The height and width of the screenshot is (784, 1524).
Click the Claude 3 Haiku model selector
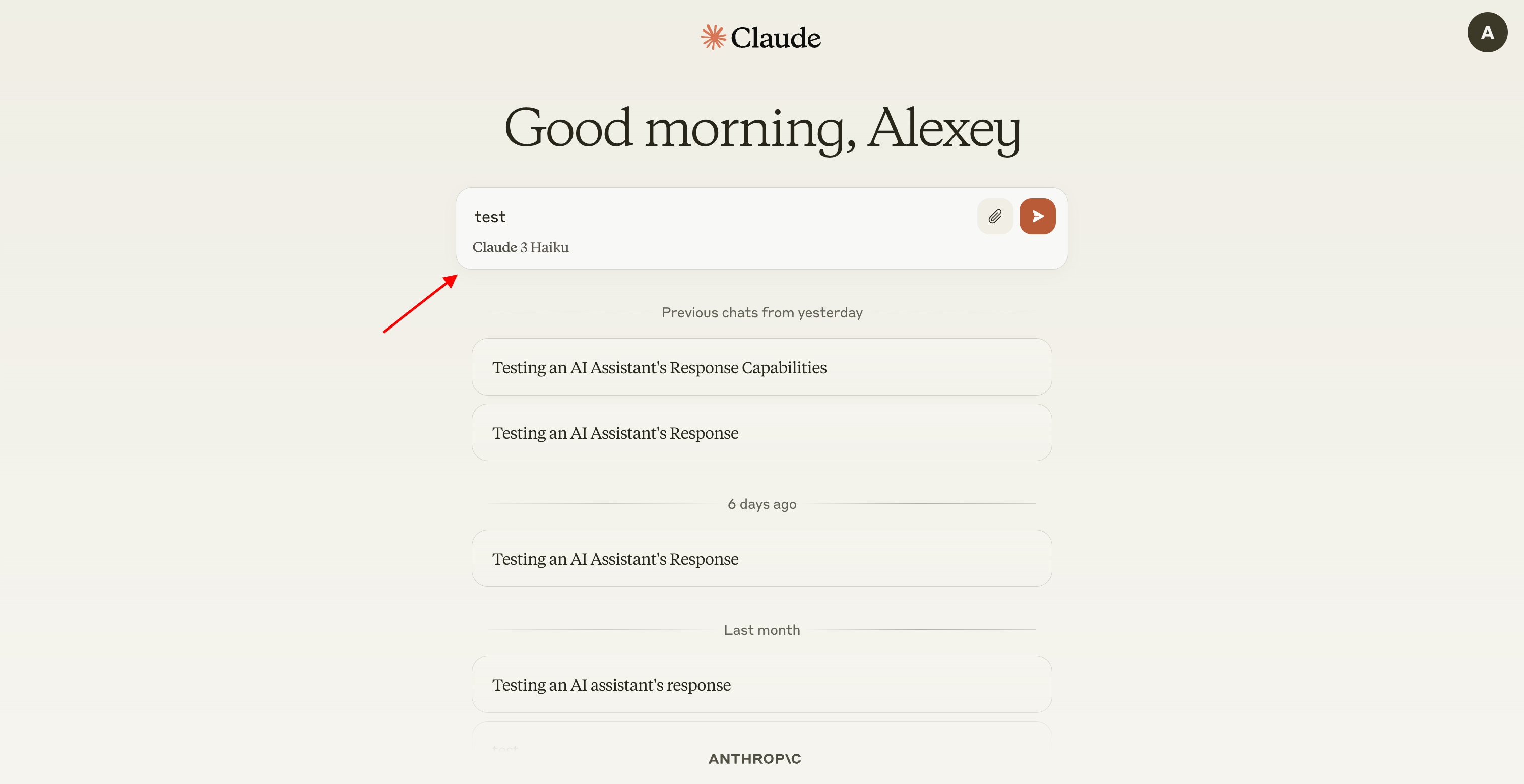520,246
